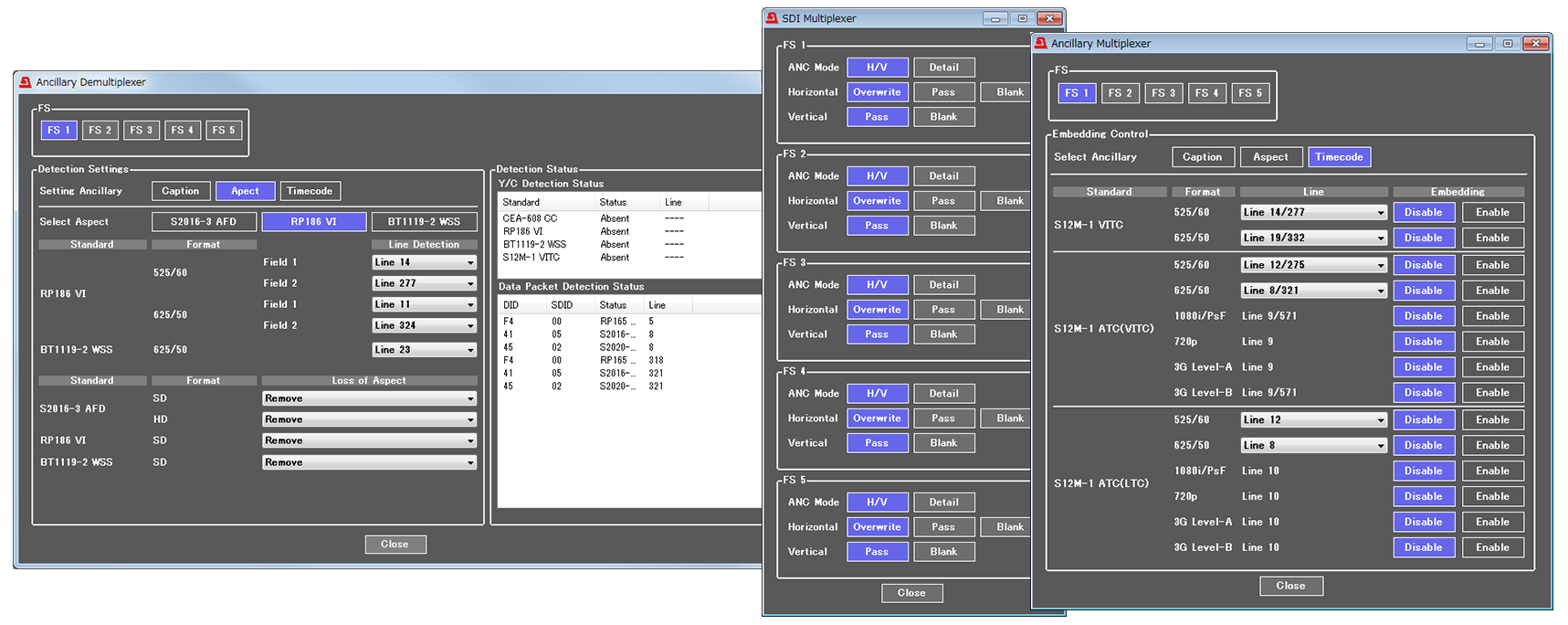The width and height of the screenshot is (1568, 625).
Task: Click the Ancillary Multiplexer title bar icon
Action: (x=1040, y=43)
